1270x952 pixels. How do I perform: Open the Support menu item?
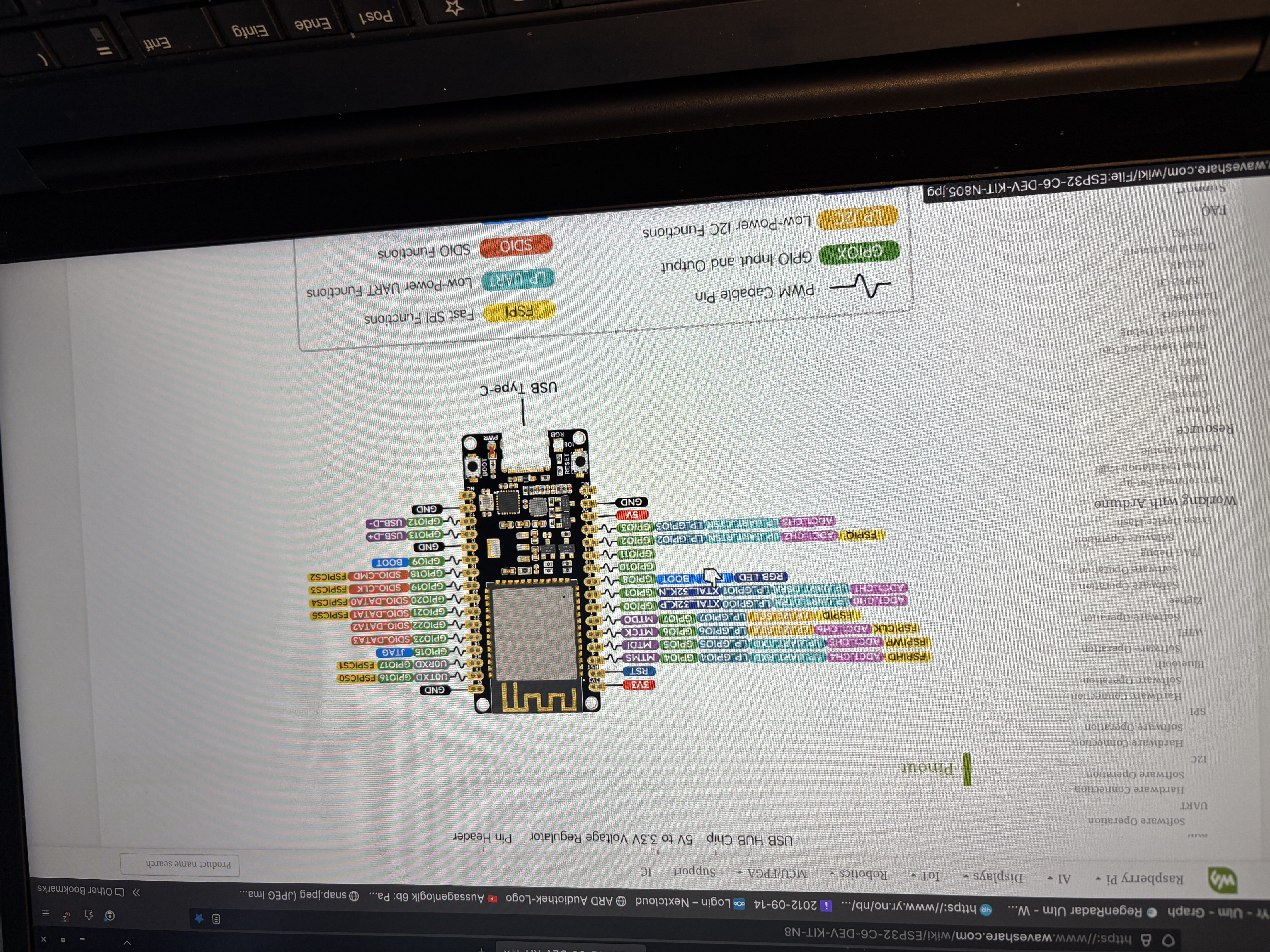point(694,872)
